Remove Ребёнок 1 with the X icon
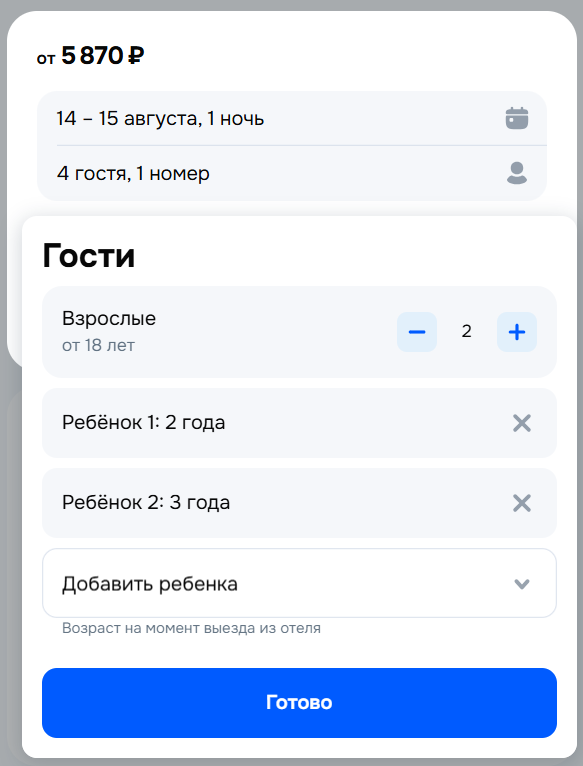 click(x=521, y=423)
